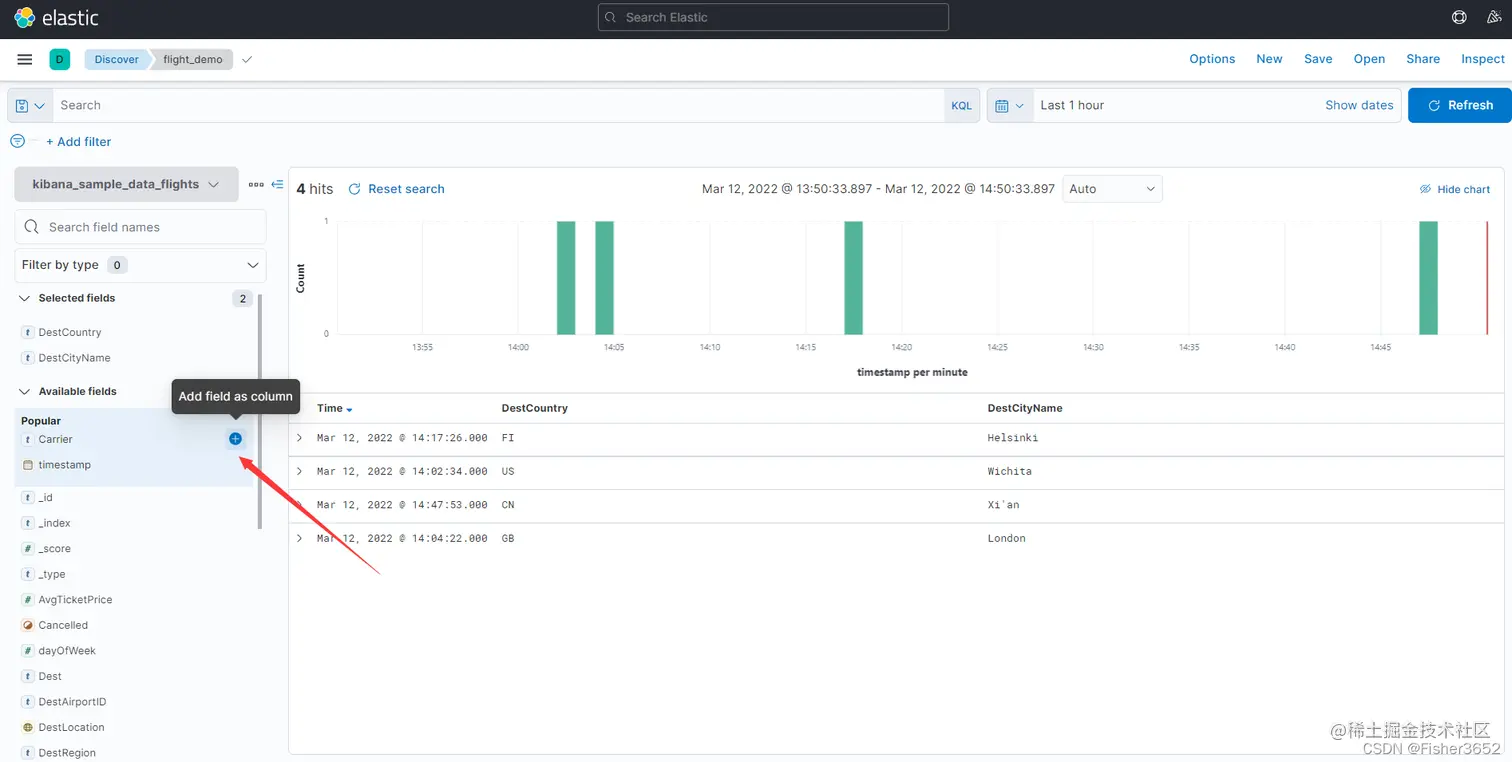This screenshot has height=762, width=1512.
Task: Click Reset search link
Action: coord(406,189)
